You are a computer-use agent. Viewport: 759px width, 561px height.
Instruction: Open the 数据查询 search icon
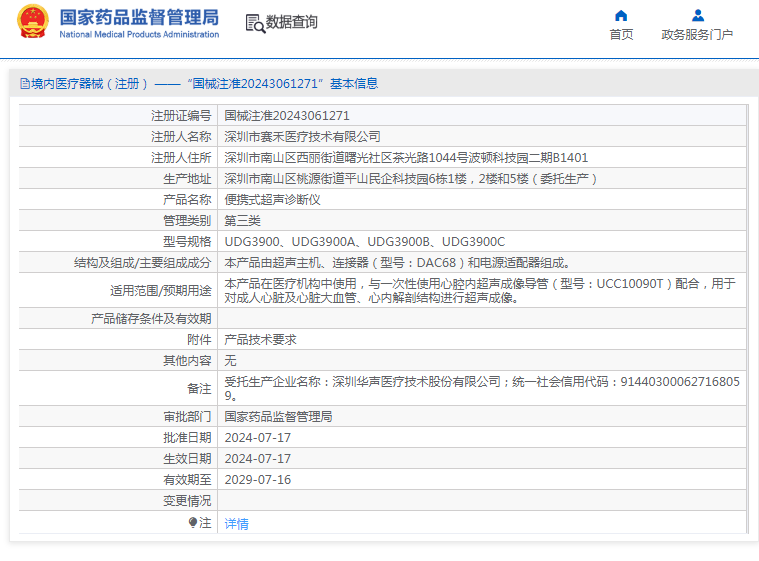point(255,23)
